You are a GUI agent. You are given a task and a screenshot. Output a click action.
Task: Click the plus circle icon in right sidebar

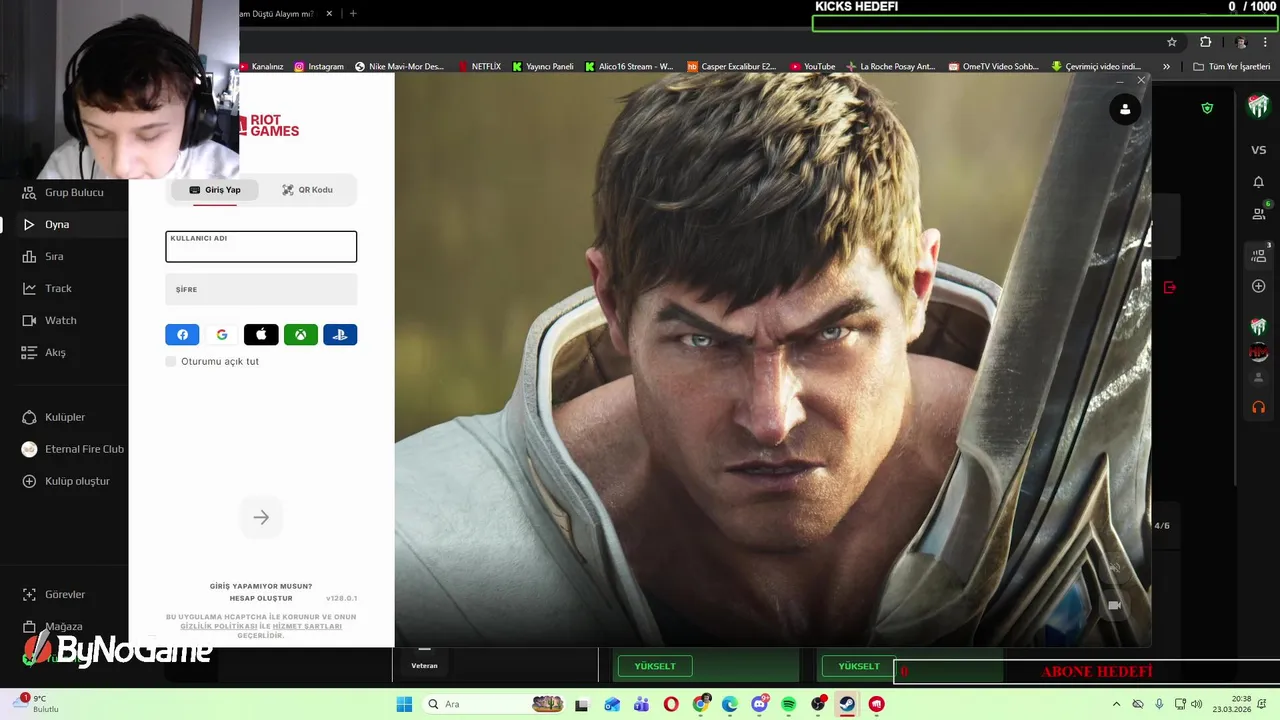1259,287
